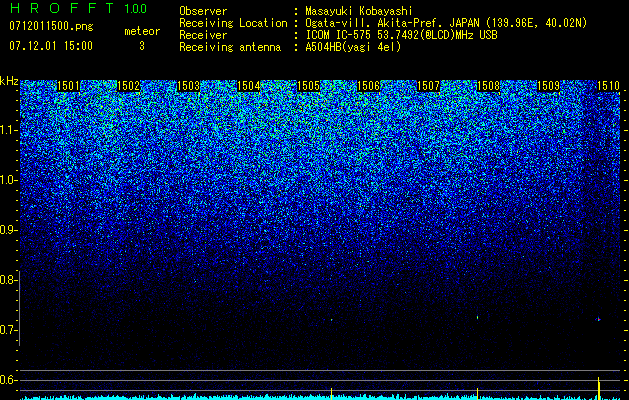This screenshot has height=400, width=629.
Task: Click the receiver ICOM IC-575 text
Action: [338, 35]
